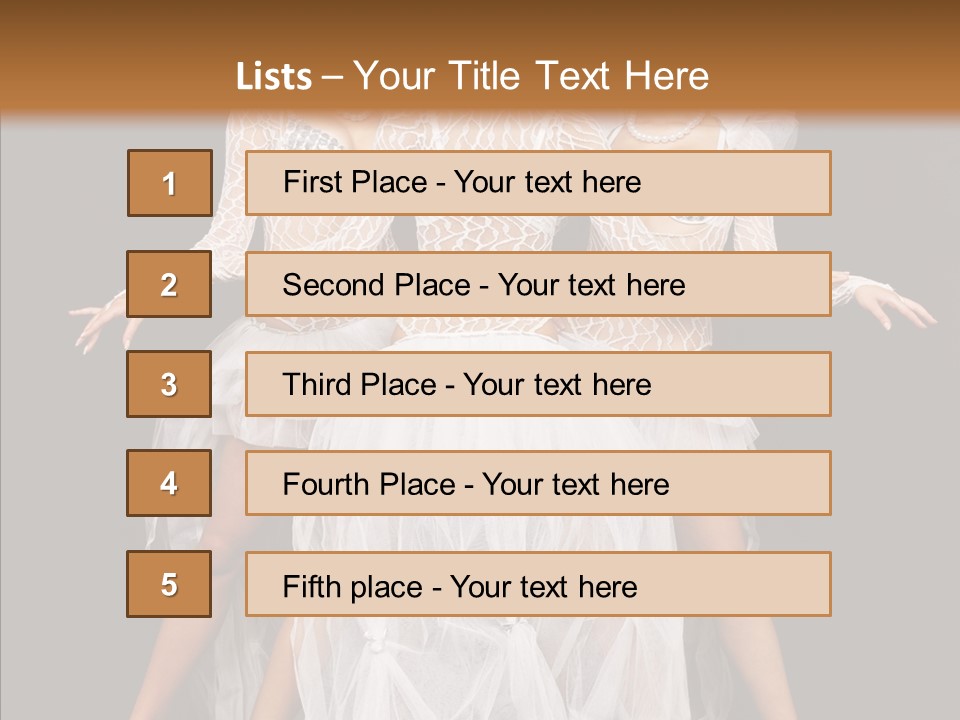Click the "First Place" text box
Image resolution: width=960 pixels, height=720 pixels.
point(538,183)
